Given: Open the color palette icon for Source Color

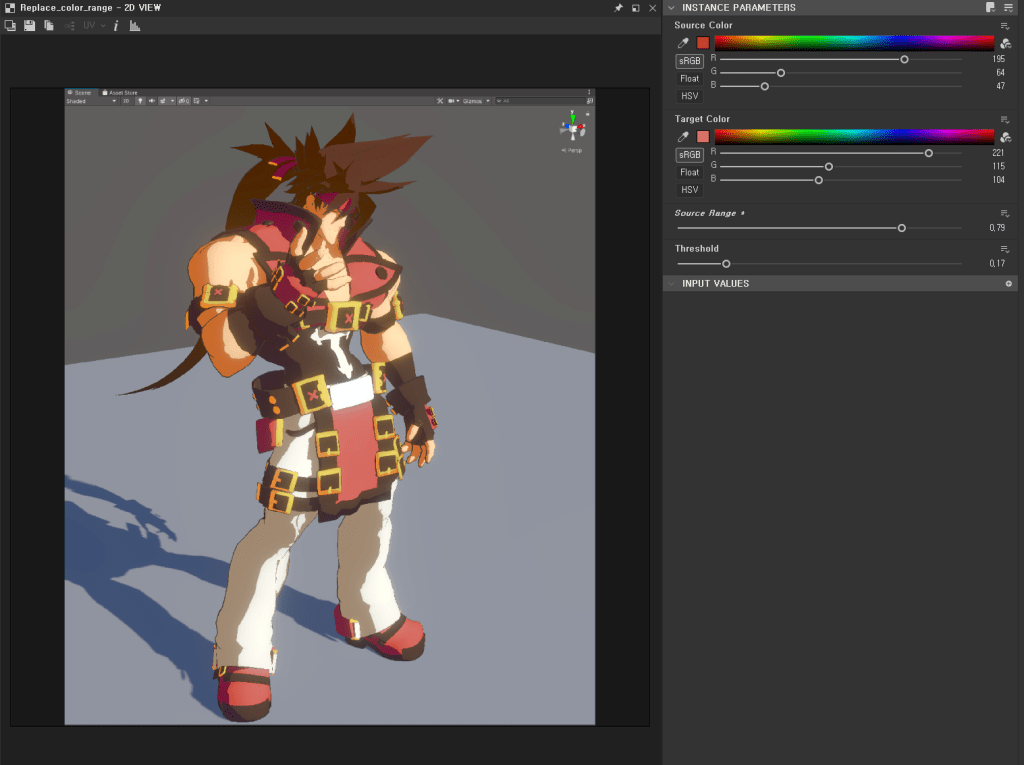Looking at the screenshot, I should (1004, 43).
